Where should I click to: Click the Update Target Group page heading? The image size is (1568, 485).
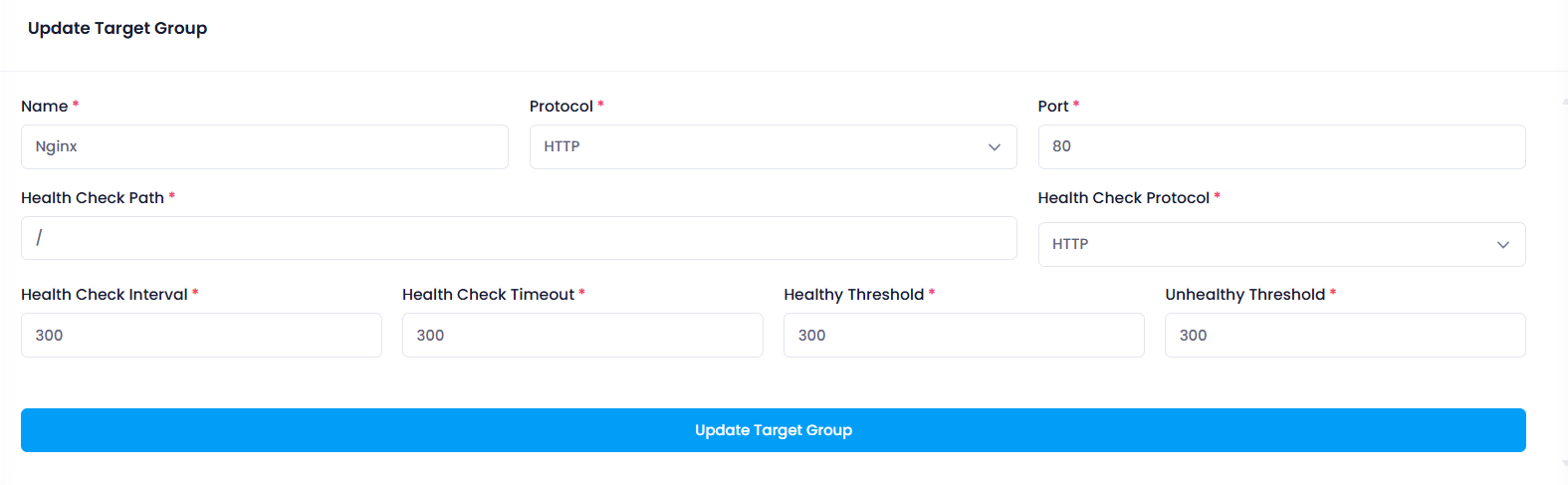tap(117, 28)
